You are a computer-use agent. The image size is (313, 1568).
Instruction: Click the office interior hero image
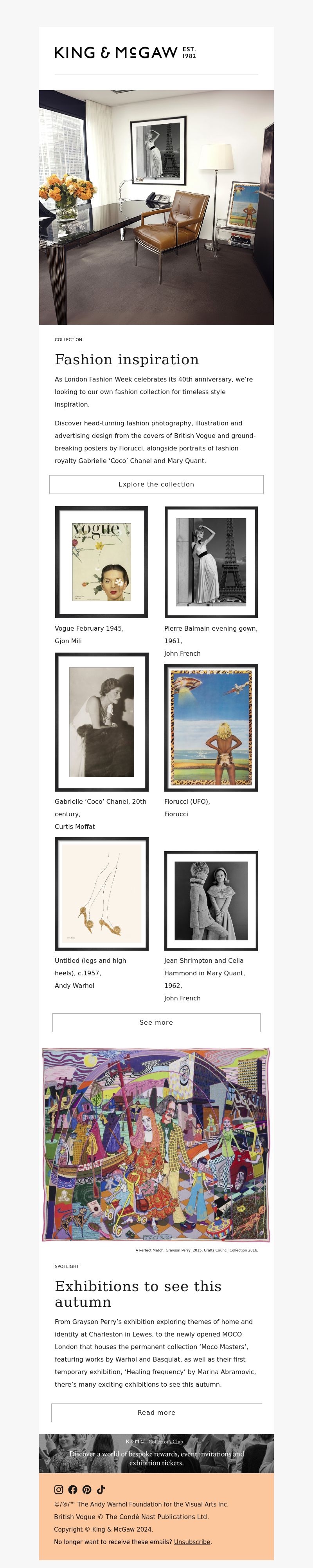(x=156, y=208)
